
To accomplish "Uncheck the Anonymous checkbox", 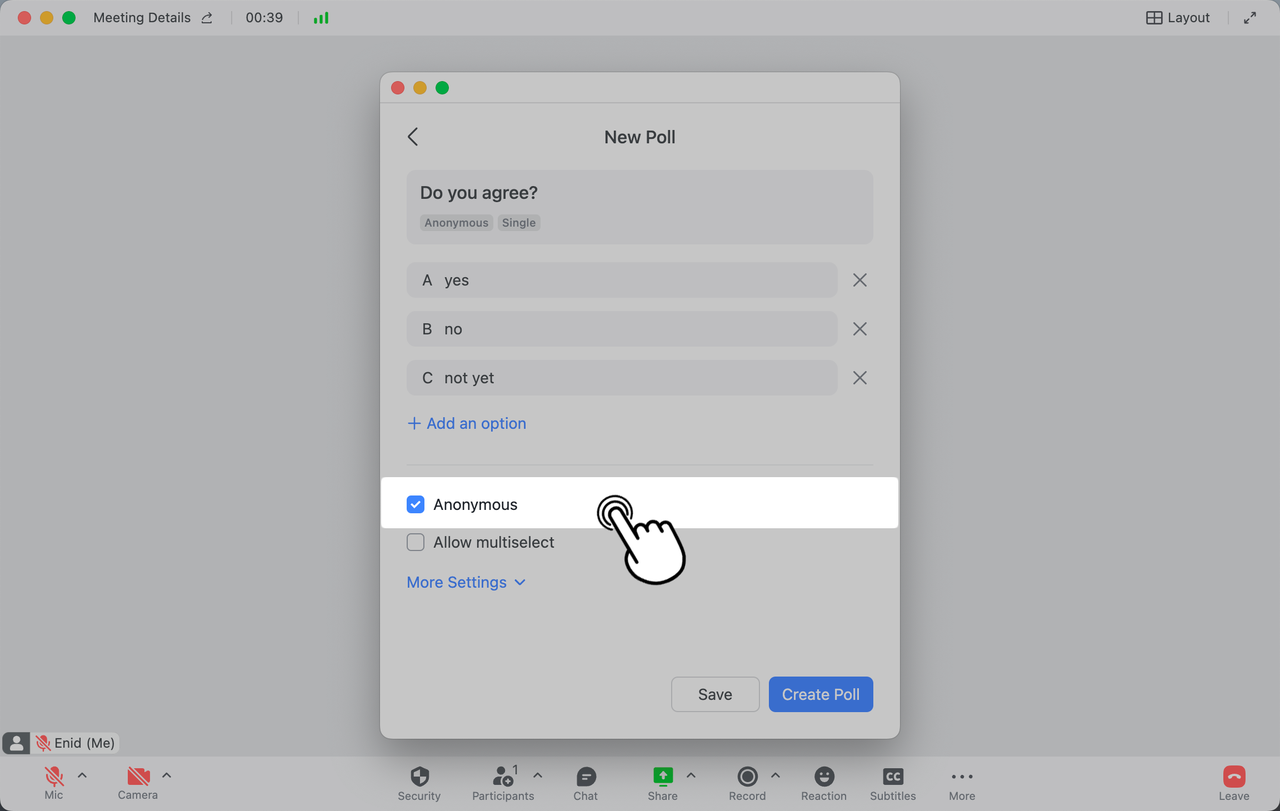I will [x=416, y=505].
